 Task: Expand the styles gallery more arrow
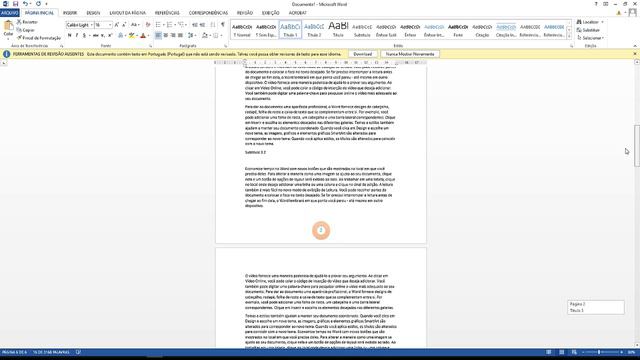[x=569, y=37]
